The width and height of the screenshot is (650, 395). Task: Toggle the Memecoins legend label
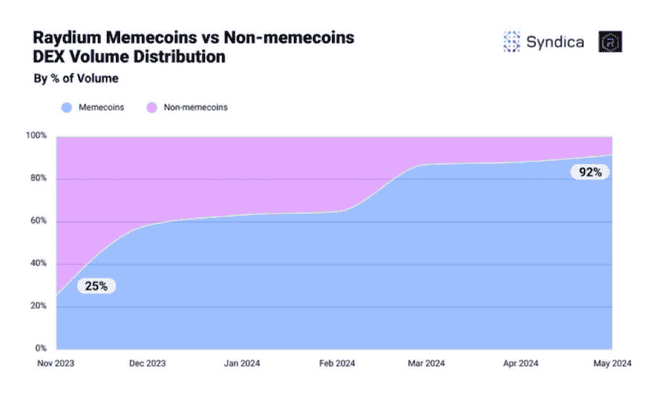(x=101, y=107)
